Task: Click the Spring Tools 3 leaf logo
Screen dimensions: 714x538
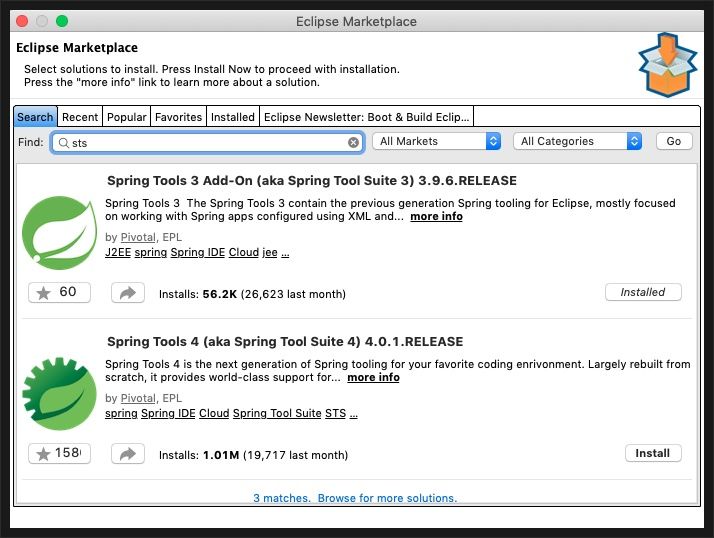Action: [x=59, y=234]
